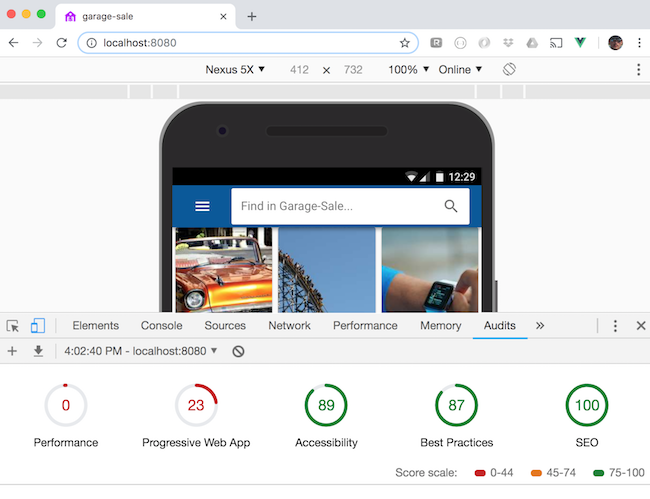
Task: Switch to the Memory tab
Action: [x=441, y=326]
